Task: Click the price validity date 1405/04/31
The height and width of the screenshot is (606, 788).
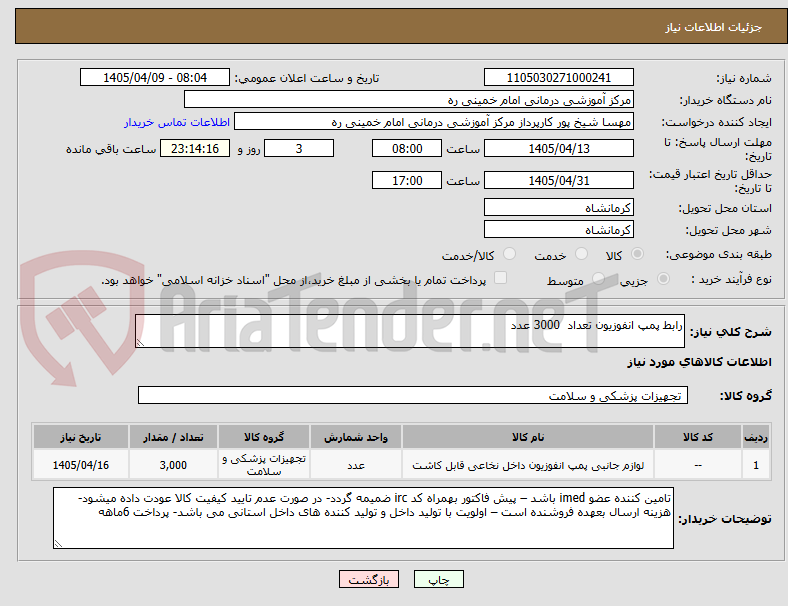Action: click(558, 180)
